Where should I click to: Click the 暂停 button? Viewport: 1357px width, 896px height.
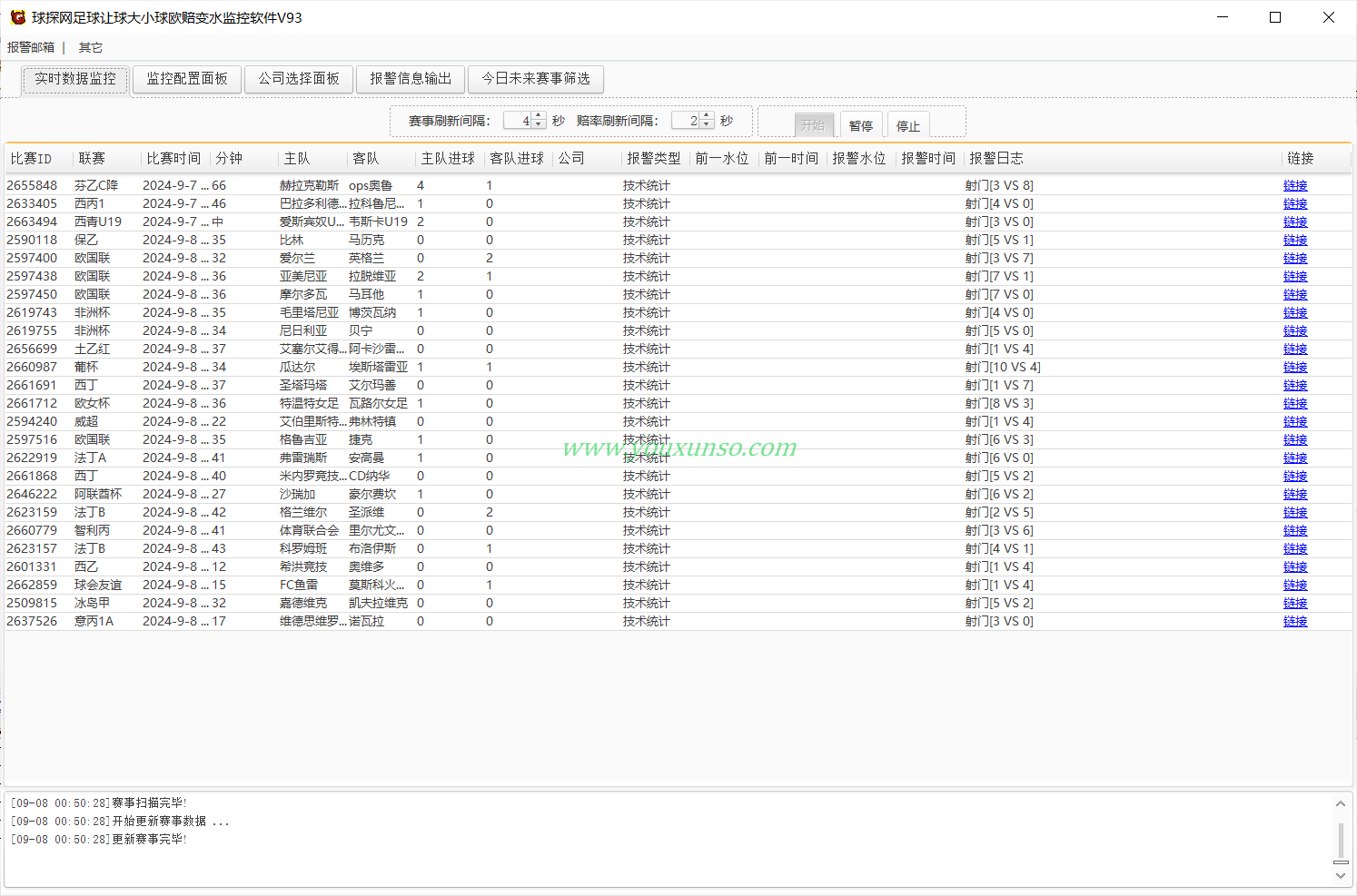(x=861, y=125)
